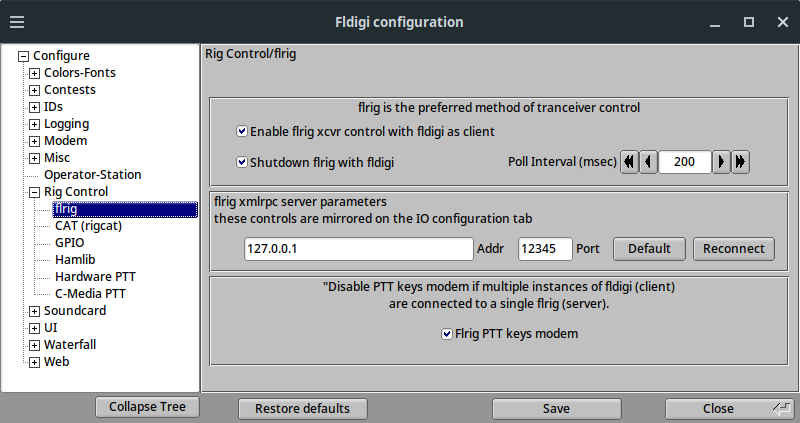This screenshot has width=800, height=423.
Task: Click single right arrow for Poll Interval
Action: point(721,161)
